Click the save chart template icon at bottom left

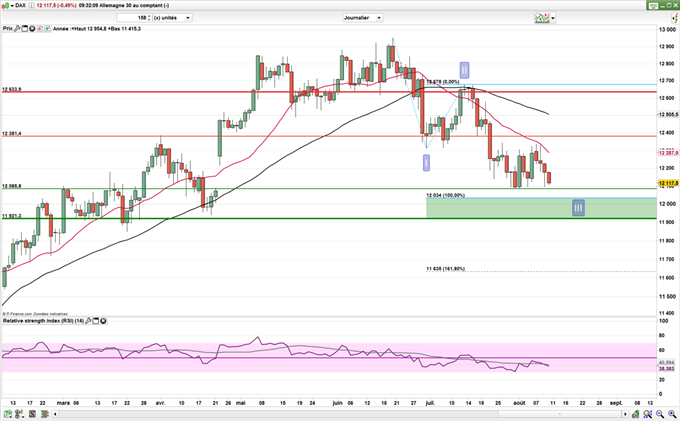click(x=7, y=414)
